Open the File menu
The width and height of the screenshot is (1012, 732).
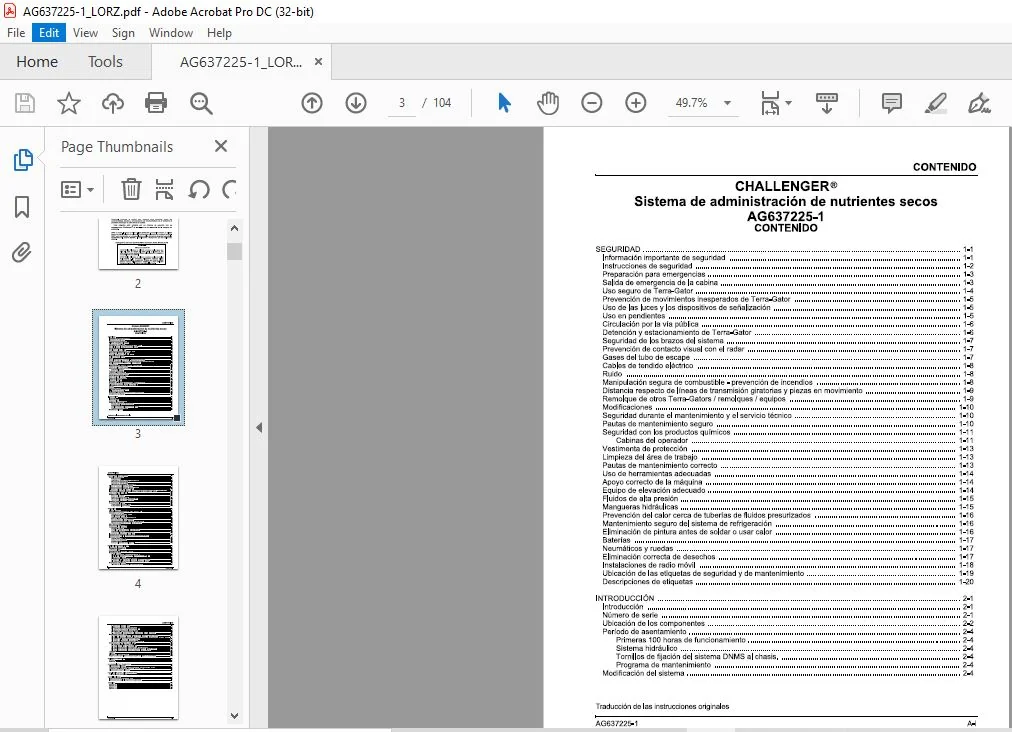pyautogui.click(x=16, y=33)
